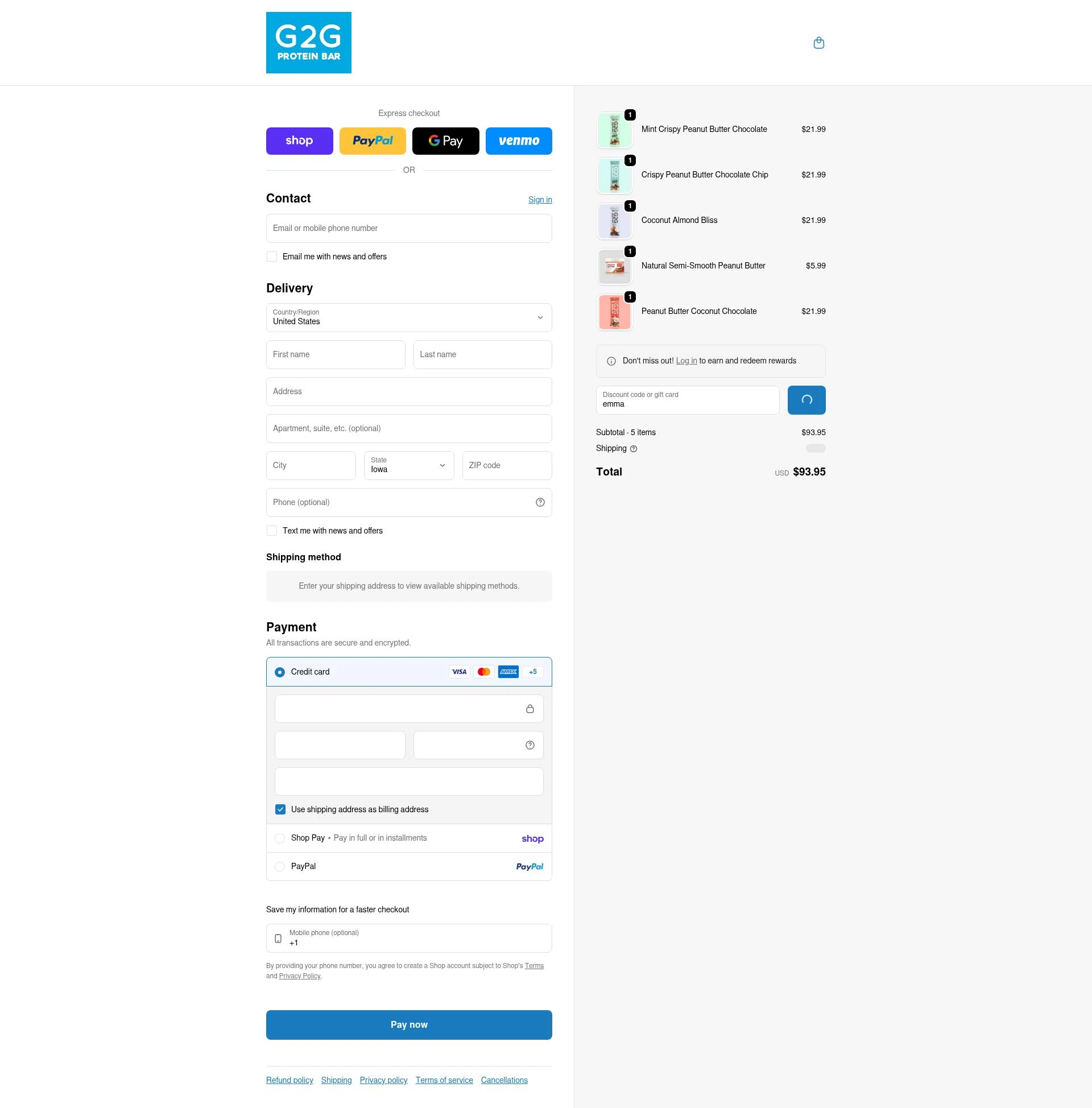
Task: Pick the Shop express checkout option
Action: pyautogui.click(x=299, y=141)
